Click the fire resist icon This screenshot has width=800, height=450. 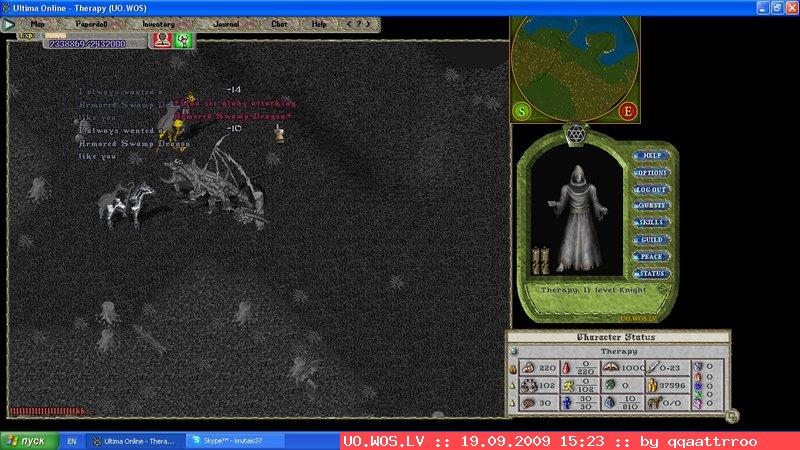(697, 377)
